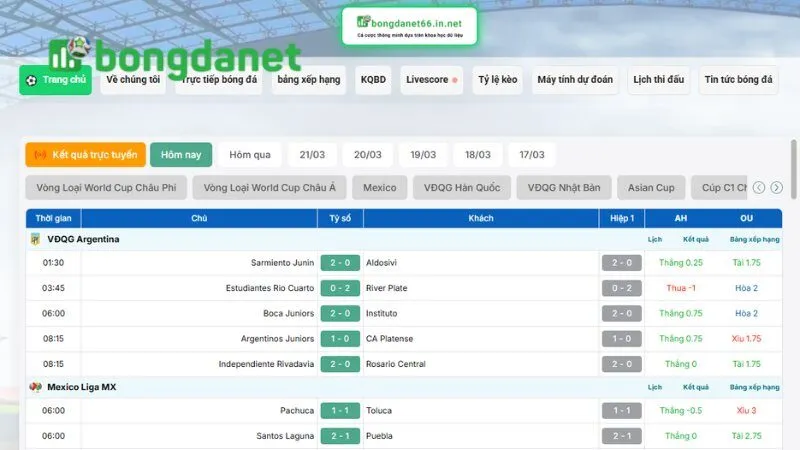Click the Rosario Central team name
This screenshot has width=800, height=450.
pyautogui.click(x=395, y=364)
